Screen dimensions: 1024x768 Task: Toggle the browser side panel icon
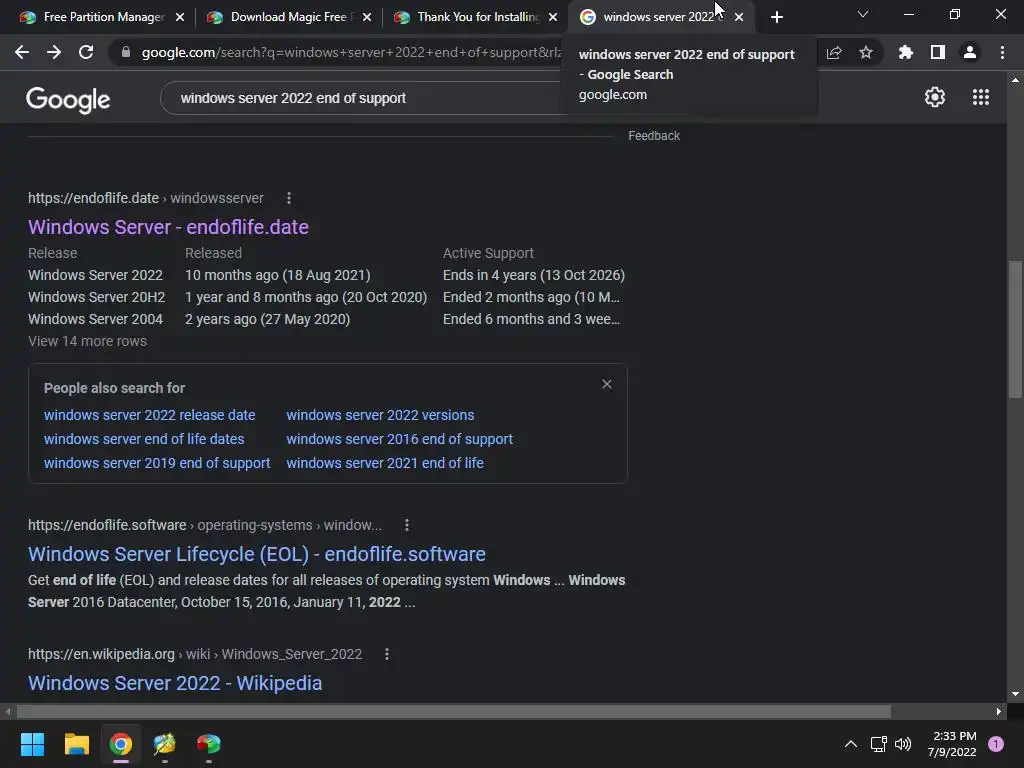coord(938,52)
